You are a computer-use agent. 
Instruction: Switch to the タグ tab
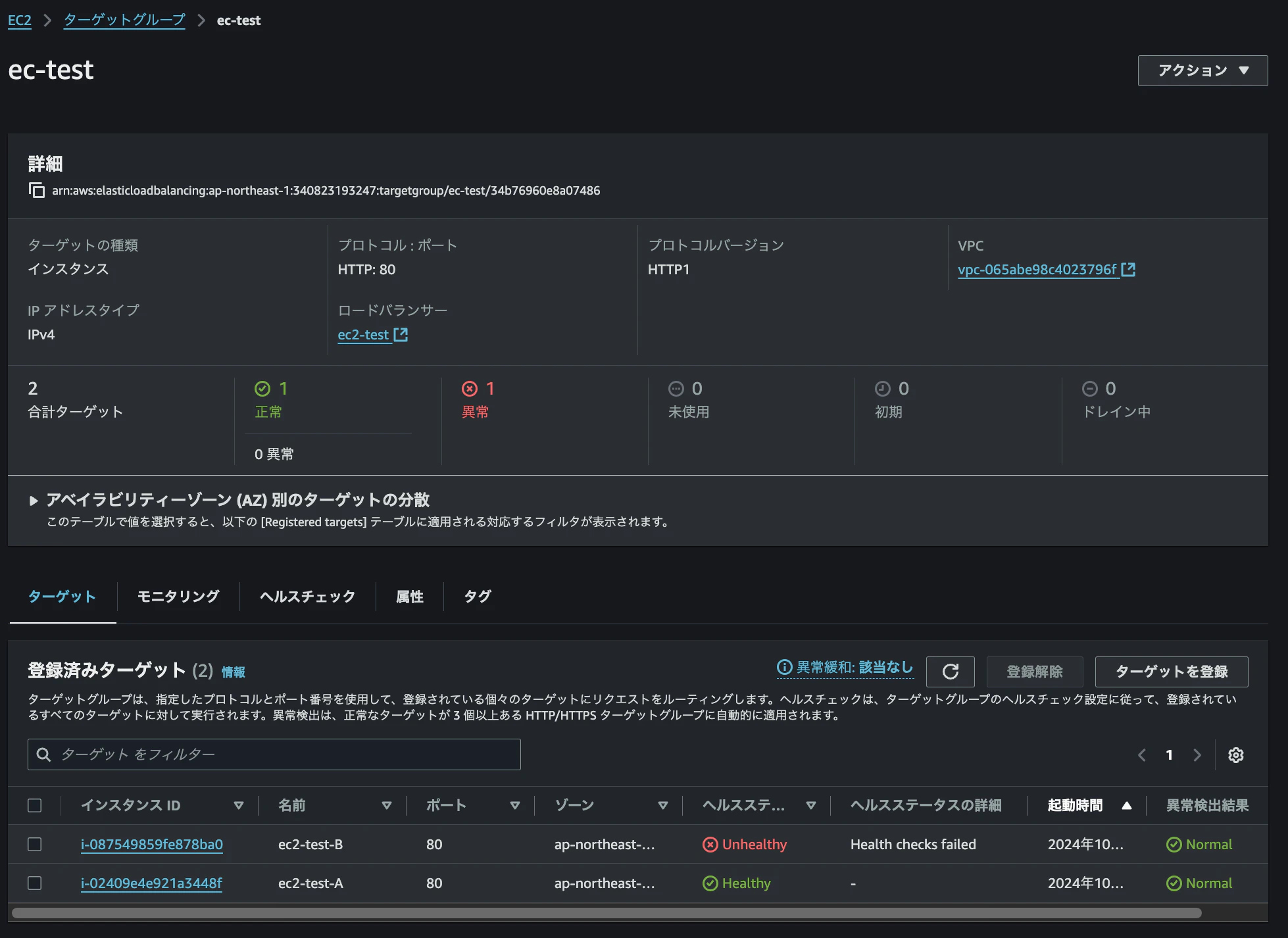pos(478,597)
